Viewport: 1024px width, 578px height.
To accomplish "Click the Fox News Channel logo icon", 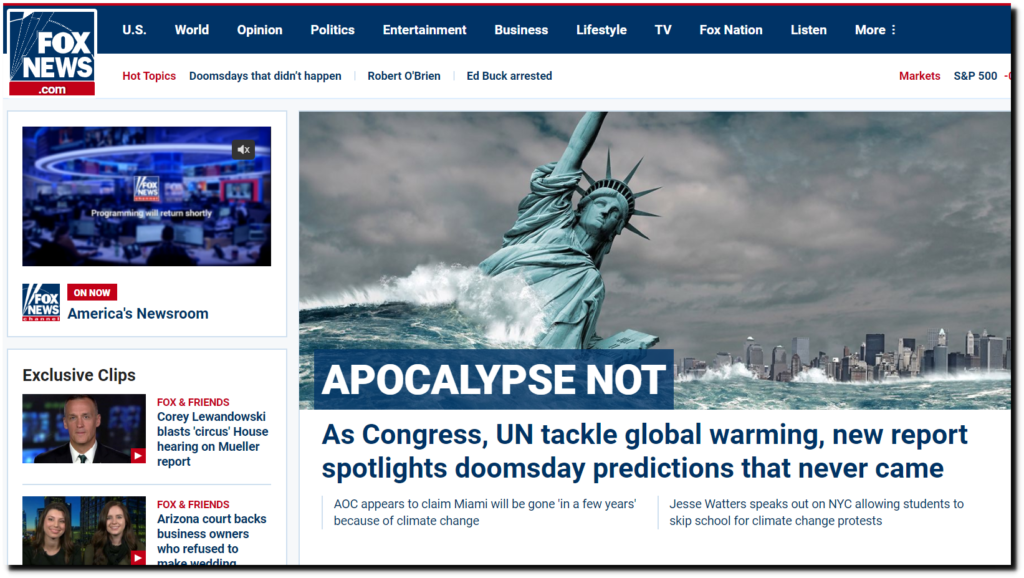I will click(x=41, y=302).
